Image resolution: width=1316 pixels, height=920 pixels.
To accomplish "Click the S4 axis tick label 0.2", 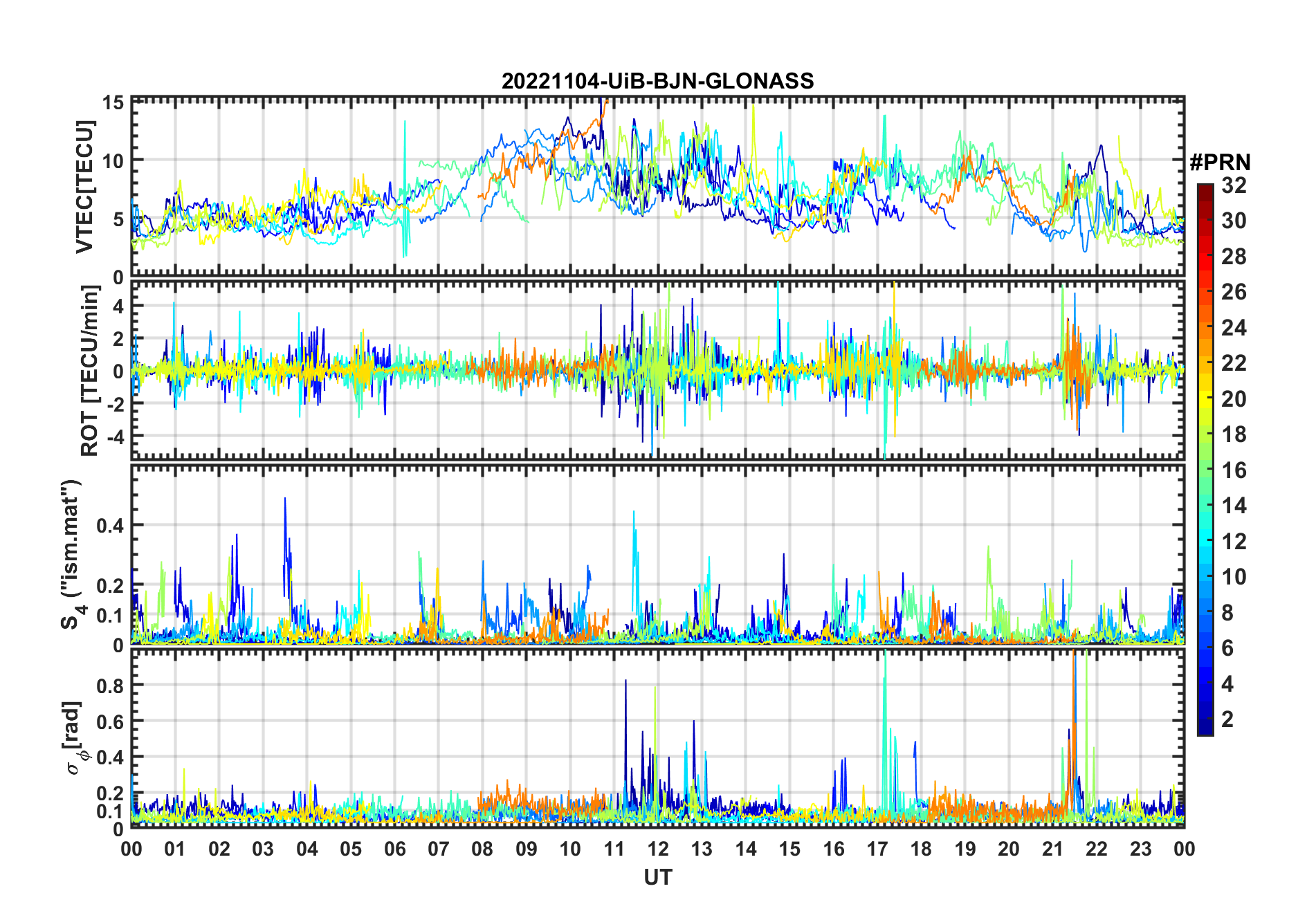I will (110, 585).
